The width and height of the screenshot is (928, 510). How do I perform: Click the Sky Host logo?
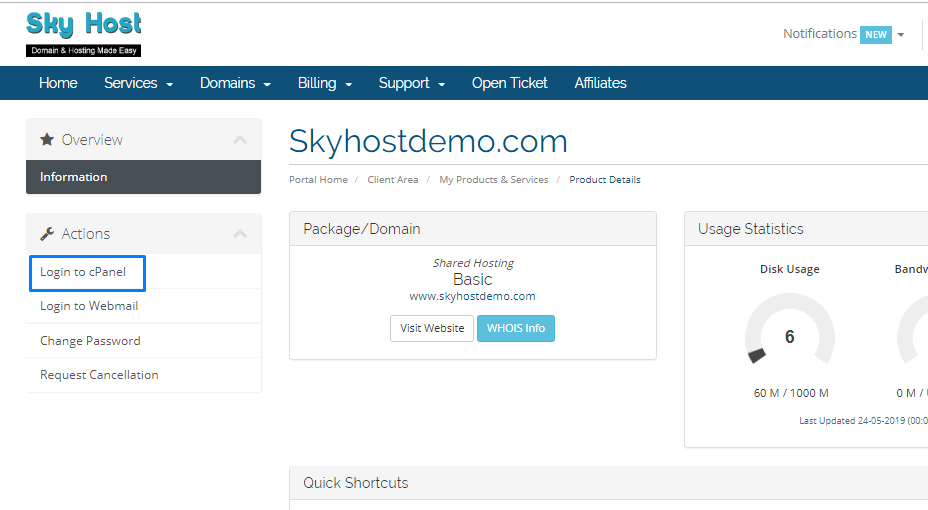pyautogui.click(x=84, y=33)
